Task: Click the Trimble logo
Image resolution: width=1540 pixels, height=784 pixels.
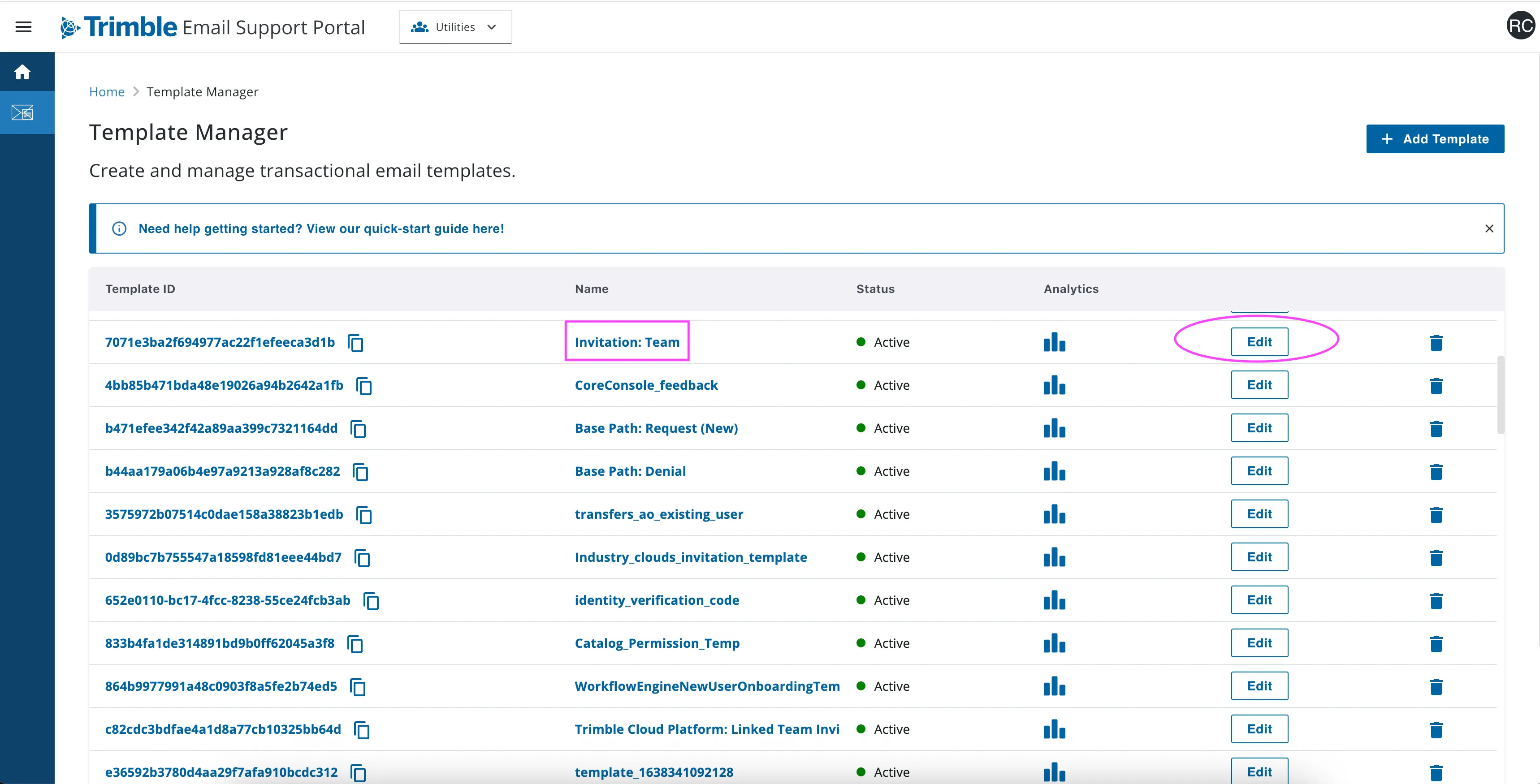Action: click(x=119, y=27)
